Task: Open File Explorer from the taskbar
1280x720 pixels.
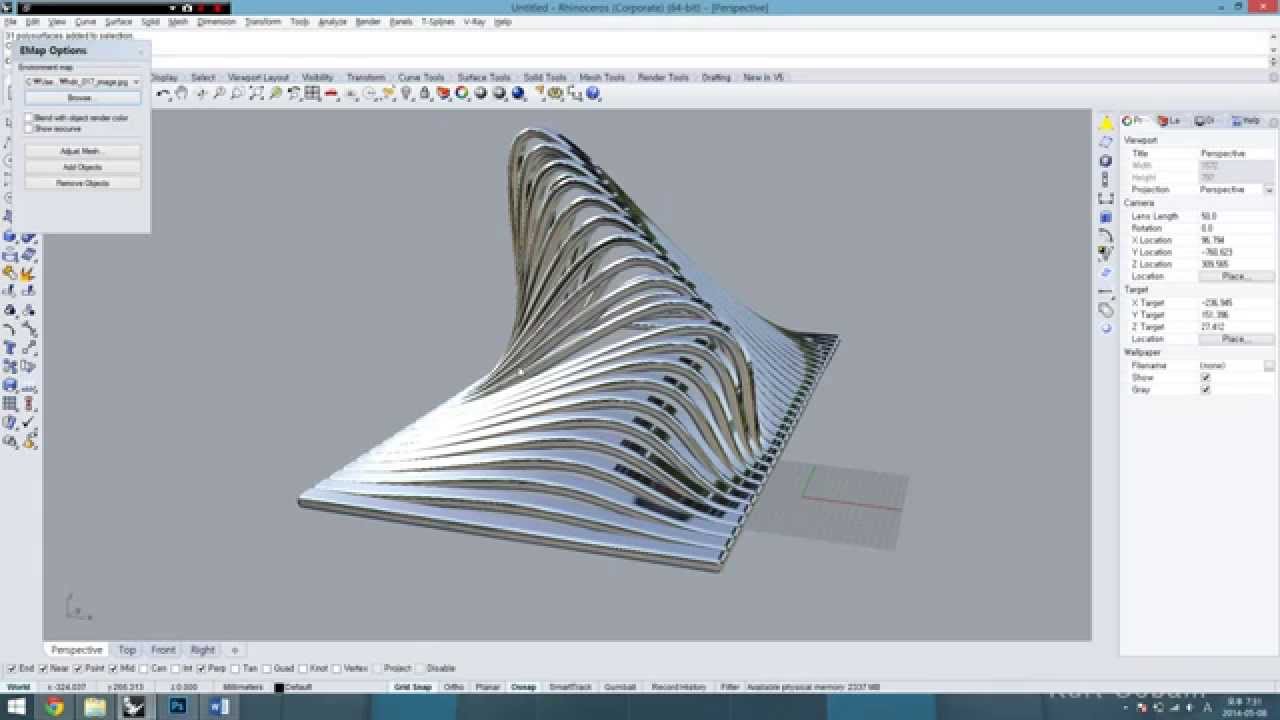Action: [x=95, y=707]
